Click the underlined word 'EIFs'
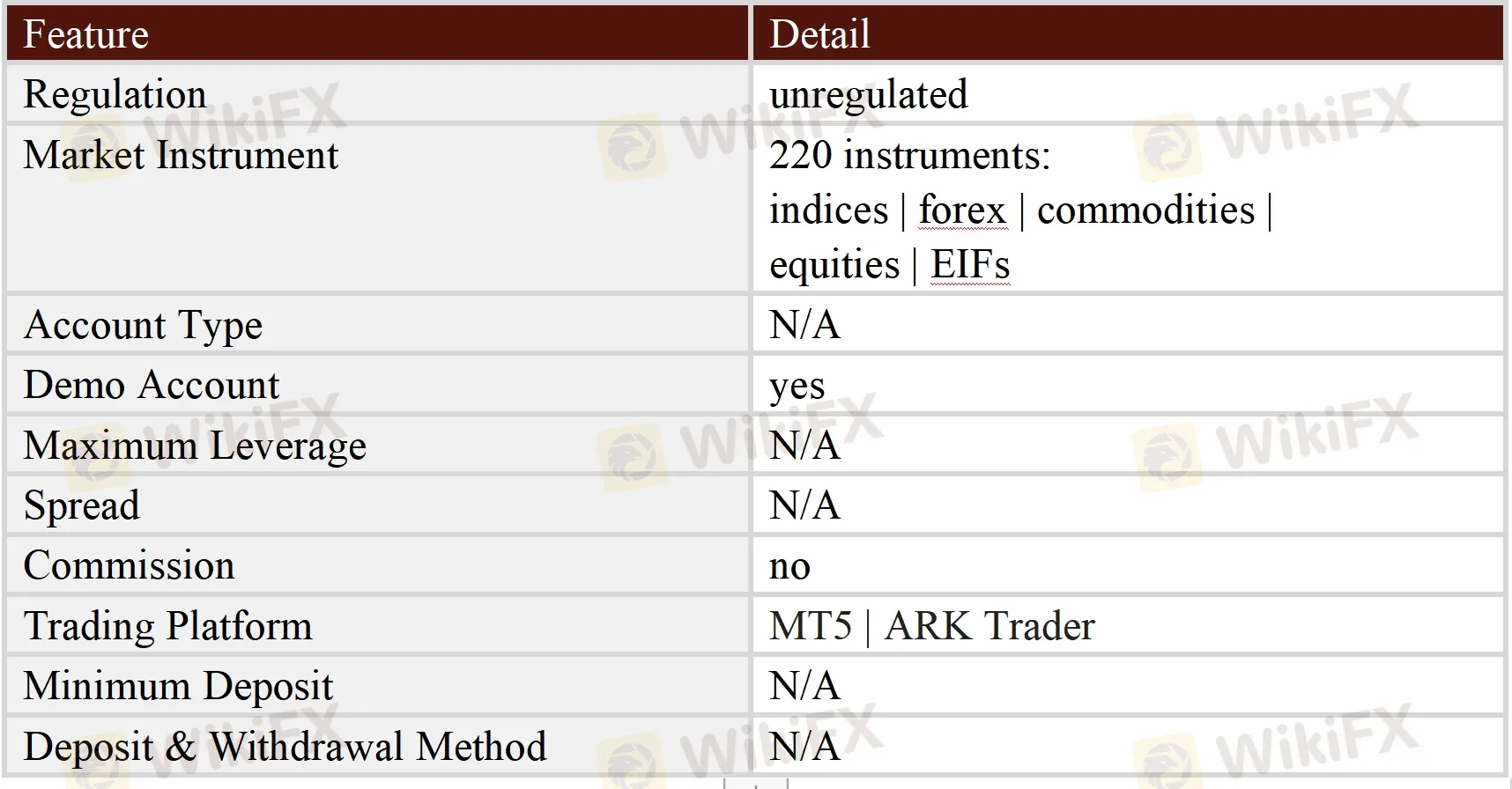The image size is (1512, 789). (x=970, y=265)
